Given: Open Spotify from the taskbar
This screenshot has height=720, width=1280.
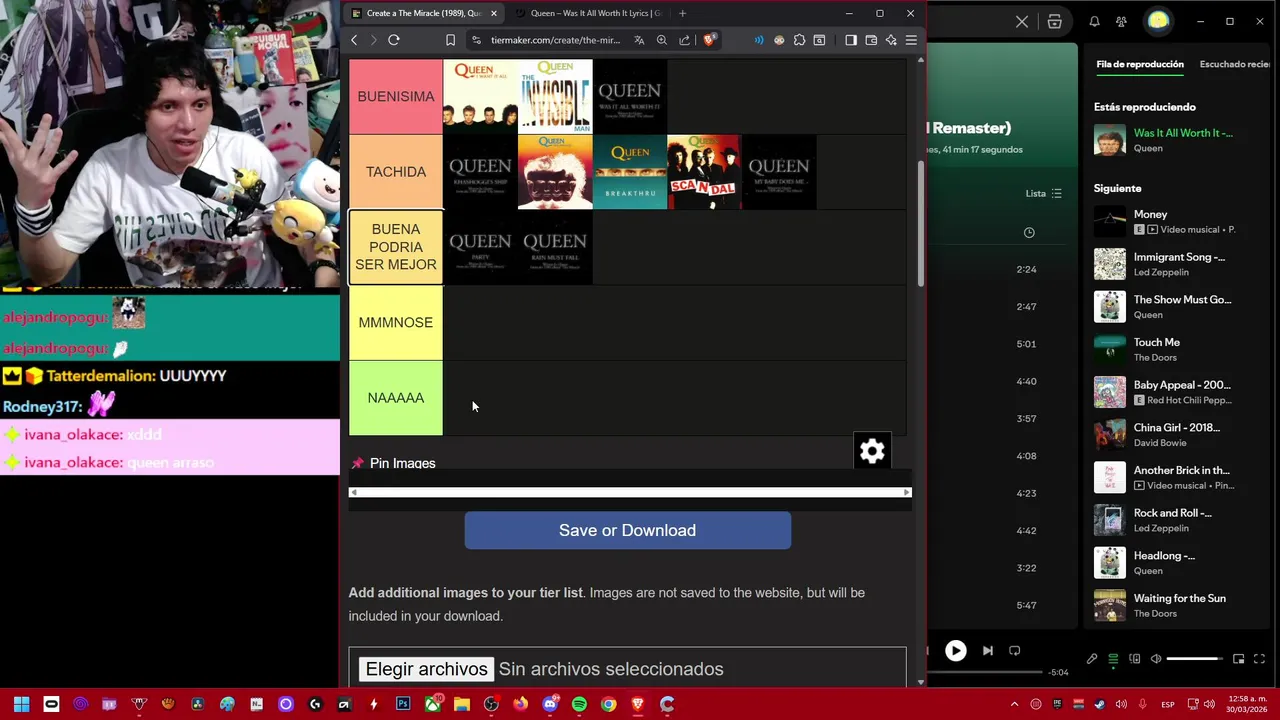Looking at the screenshot, I should point(579,704).
